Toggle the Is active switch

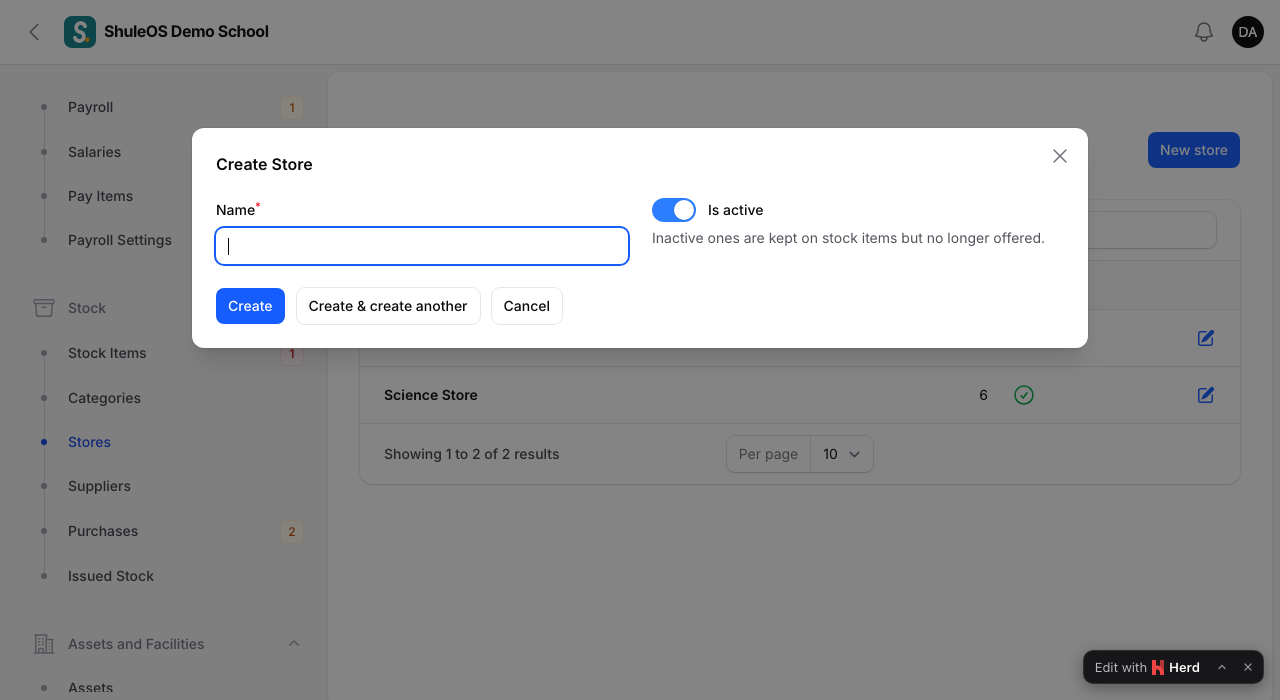click(x=674, y=210)
